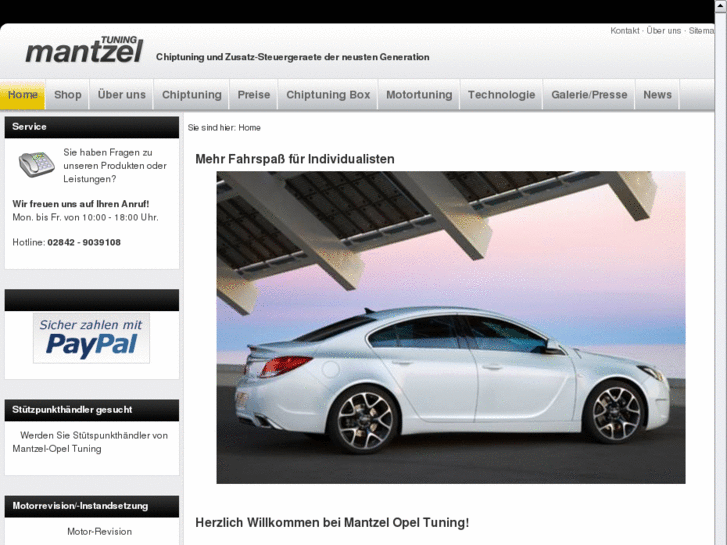Click the telephone icon in Service box
This screenshot has width=727, height=545.
37,164
